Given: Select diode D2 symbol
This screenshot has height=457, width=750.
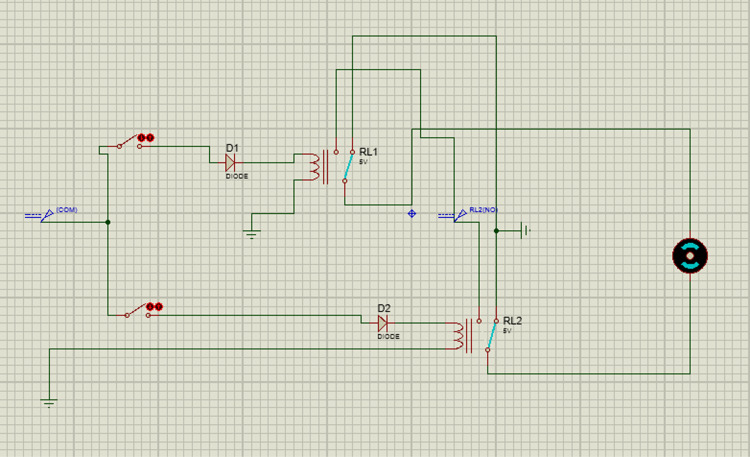Looking at the screenshot, I should point(382,323).
